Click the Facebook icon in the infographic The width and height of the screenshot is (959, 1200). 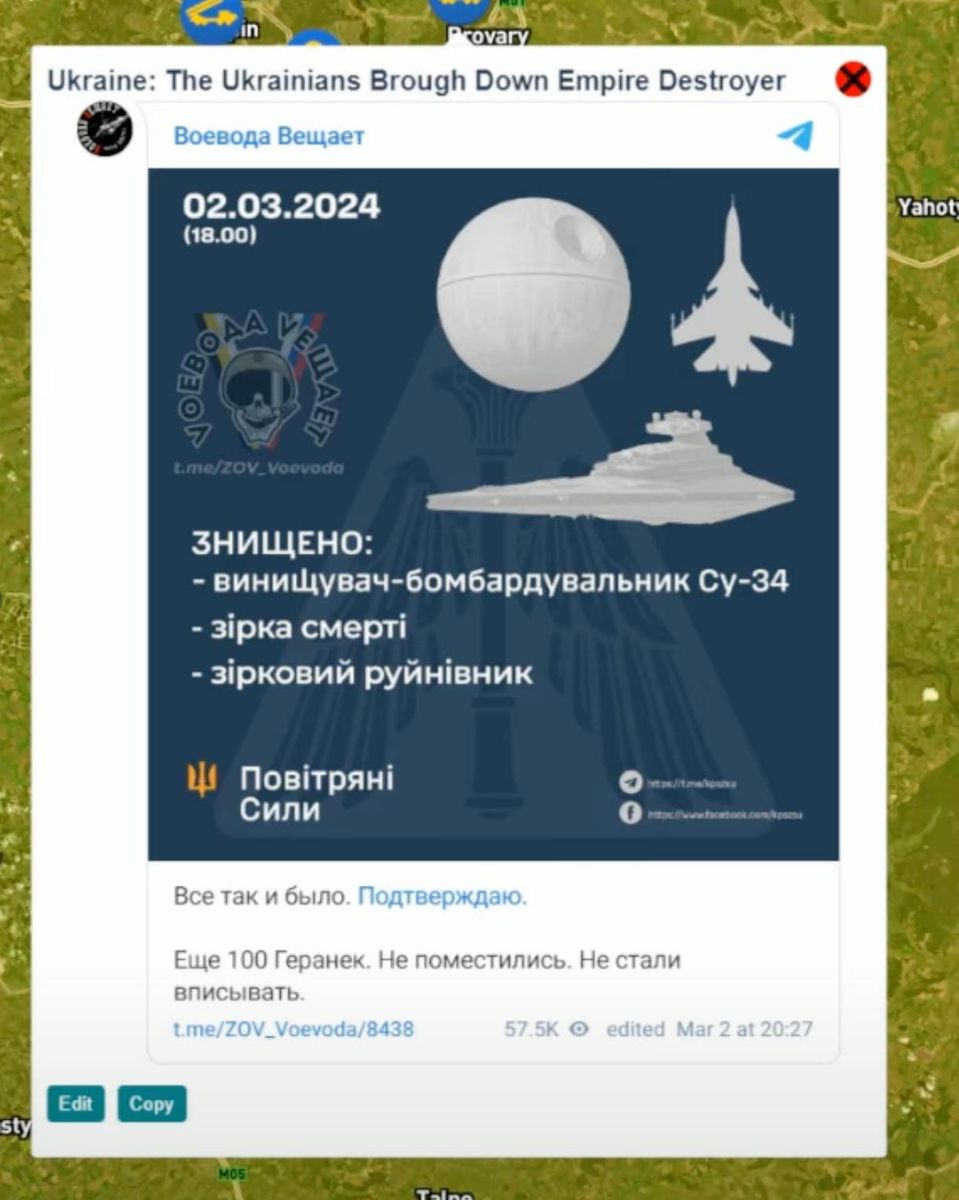(x=630, y=813)
